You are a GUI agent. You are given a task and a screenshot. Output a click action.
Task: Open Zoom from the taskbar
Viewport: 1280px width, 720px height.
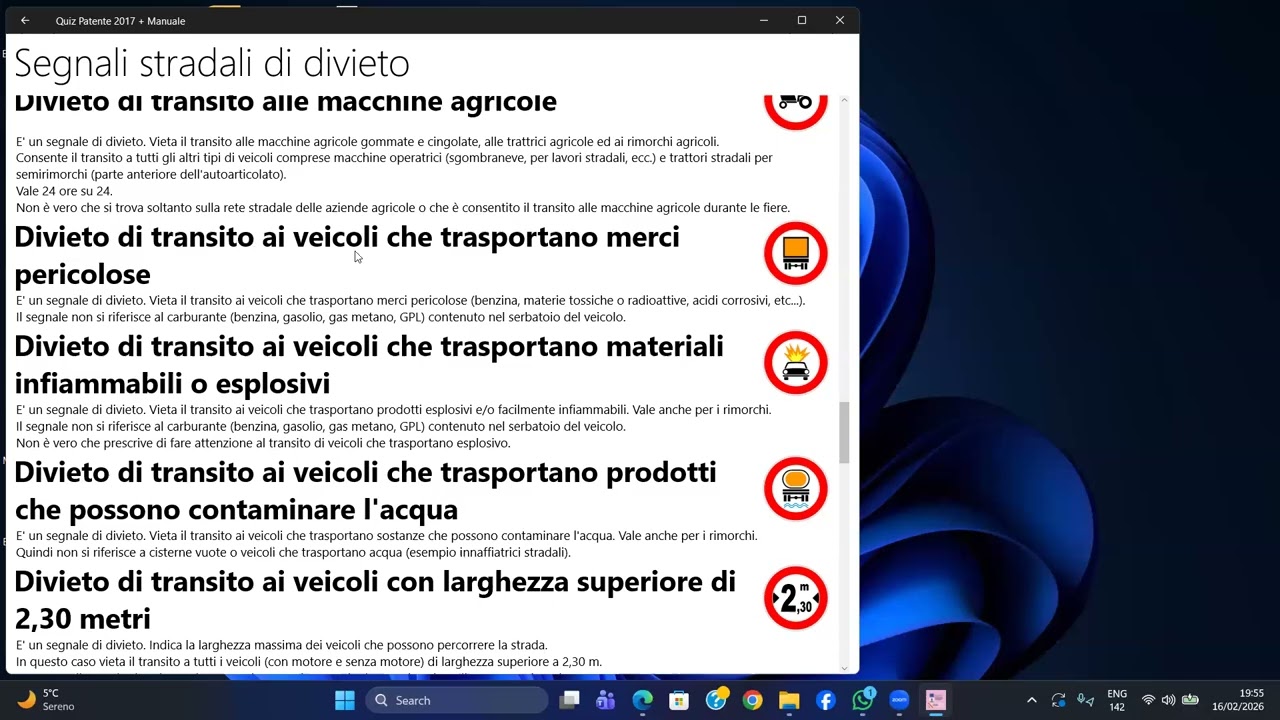coord(899,700)
